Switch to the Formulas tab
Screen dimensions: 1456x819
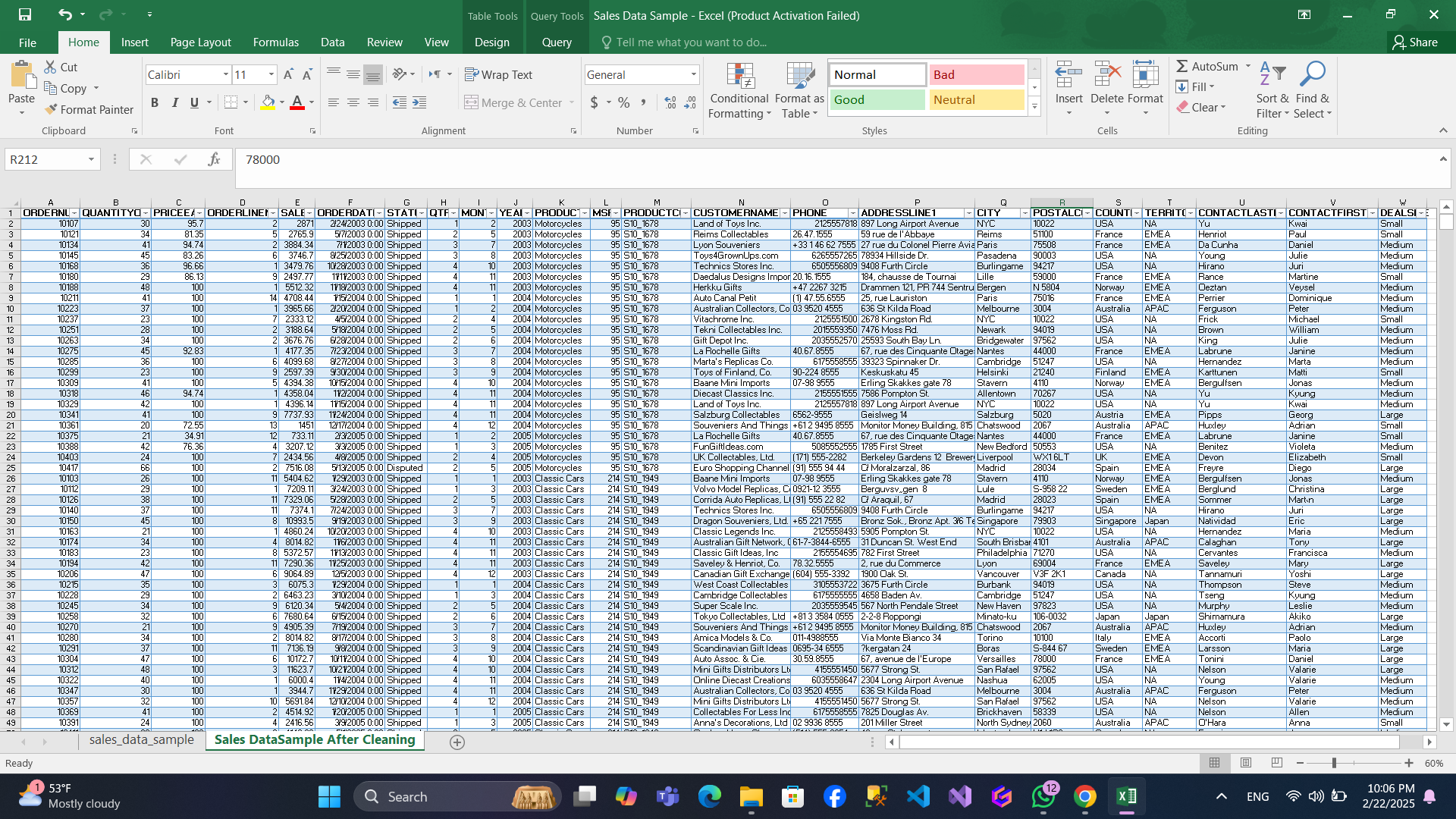276,42
